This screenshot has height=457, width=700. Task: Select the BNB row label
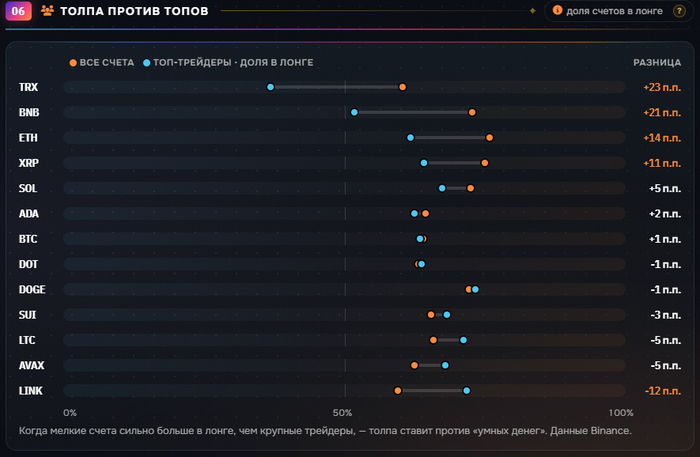pyautogui.click(x=29, y=112)
